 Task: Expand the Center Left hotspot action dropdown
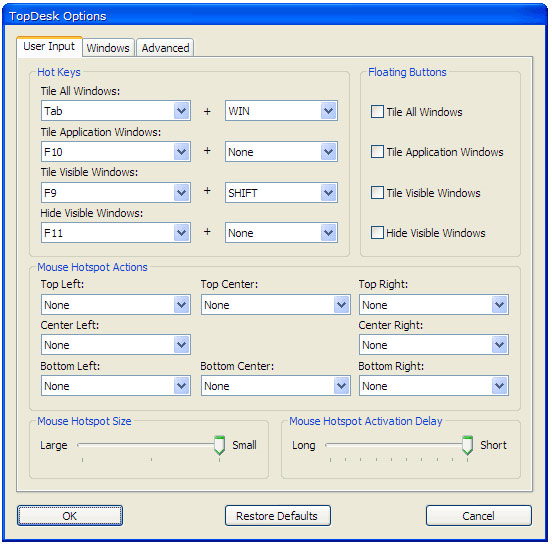tap(116, 345)
